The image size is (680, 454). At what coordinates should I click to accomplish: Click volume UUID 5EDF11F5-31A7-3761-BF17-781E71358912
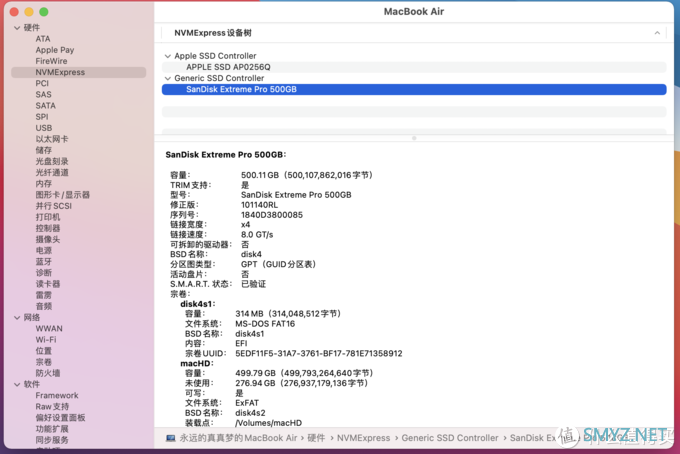click(x=319, y=354)
